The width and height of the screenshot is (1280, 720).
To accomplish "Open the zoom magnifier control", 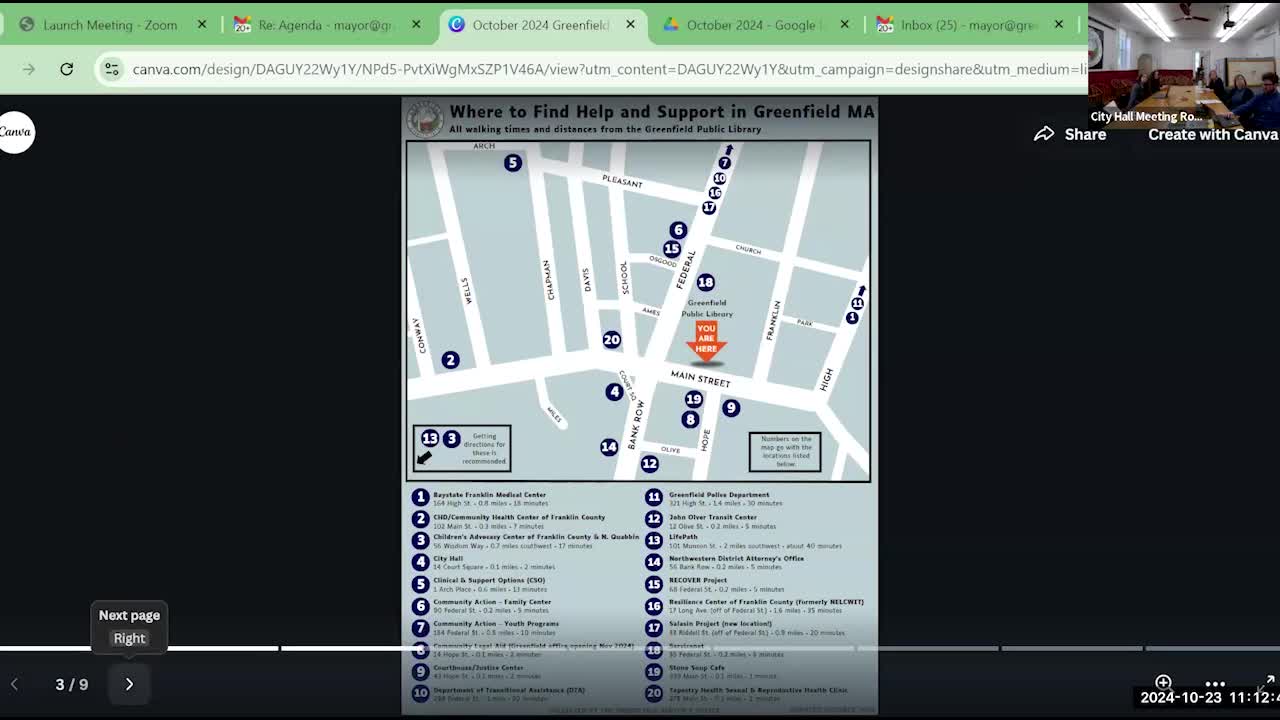I will (1163, 682).
